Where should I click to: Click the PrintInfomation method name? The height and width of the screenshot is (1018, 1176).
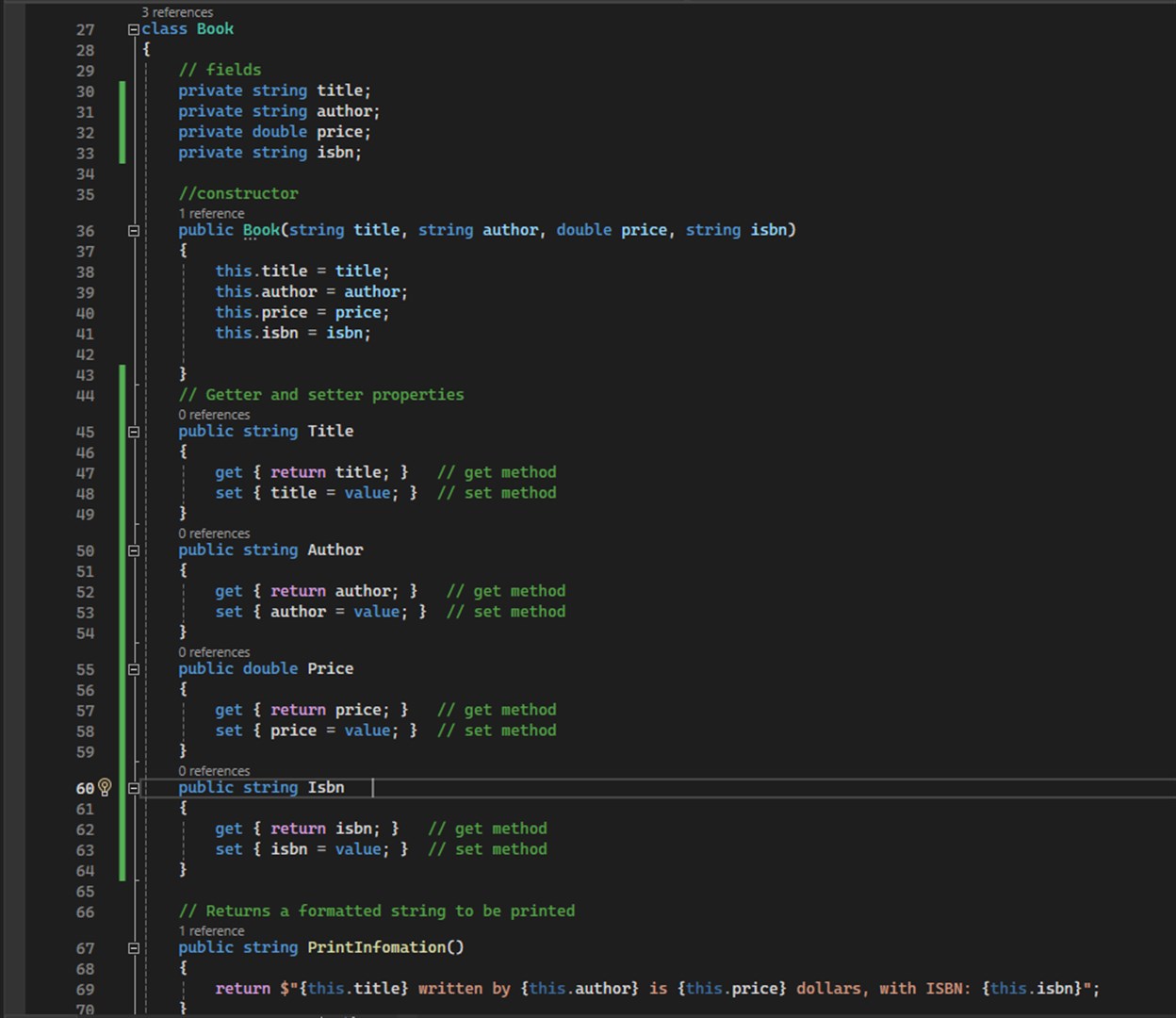click(x=377, y=947)
